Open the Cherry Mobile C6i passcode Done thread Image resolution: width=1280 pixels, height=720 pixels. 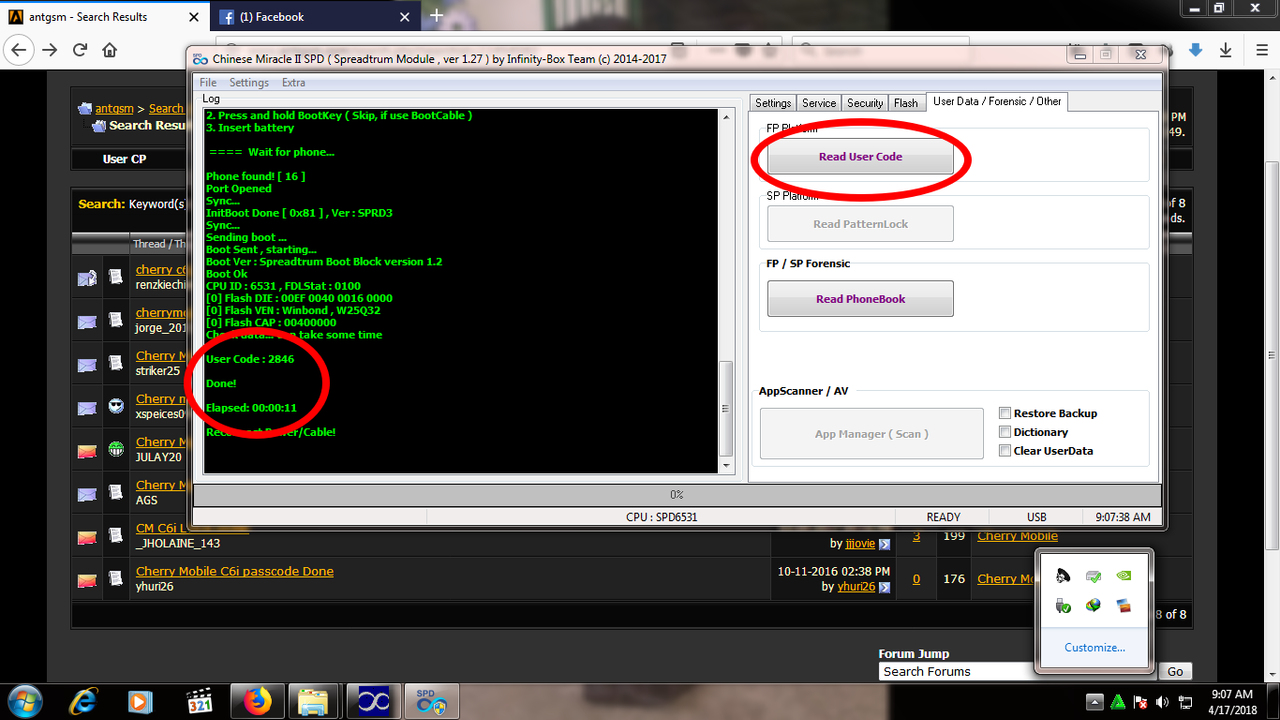234,570
